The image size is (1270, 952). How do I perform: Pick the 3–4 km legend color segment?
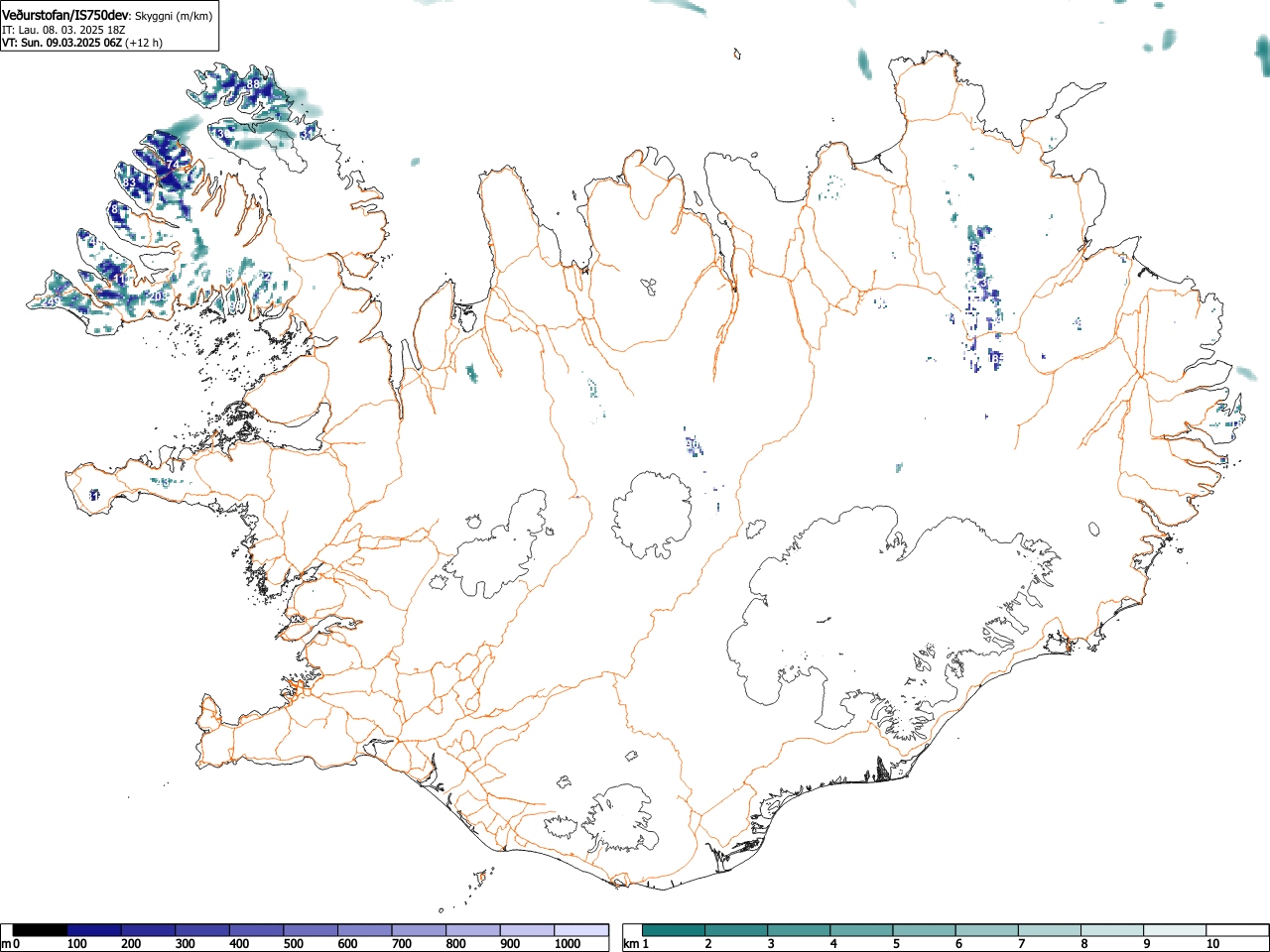[800, 930]
